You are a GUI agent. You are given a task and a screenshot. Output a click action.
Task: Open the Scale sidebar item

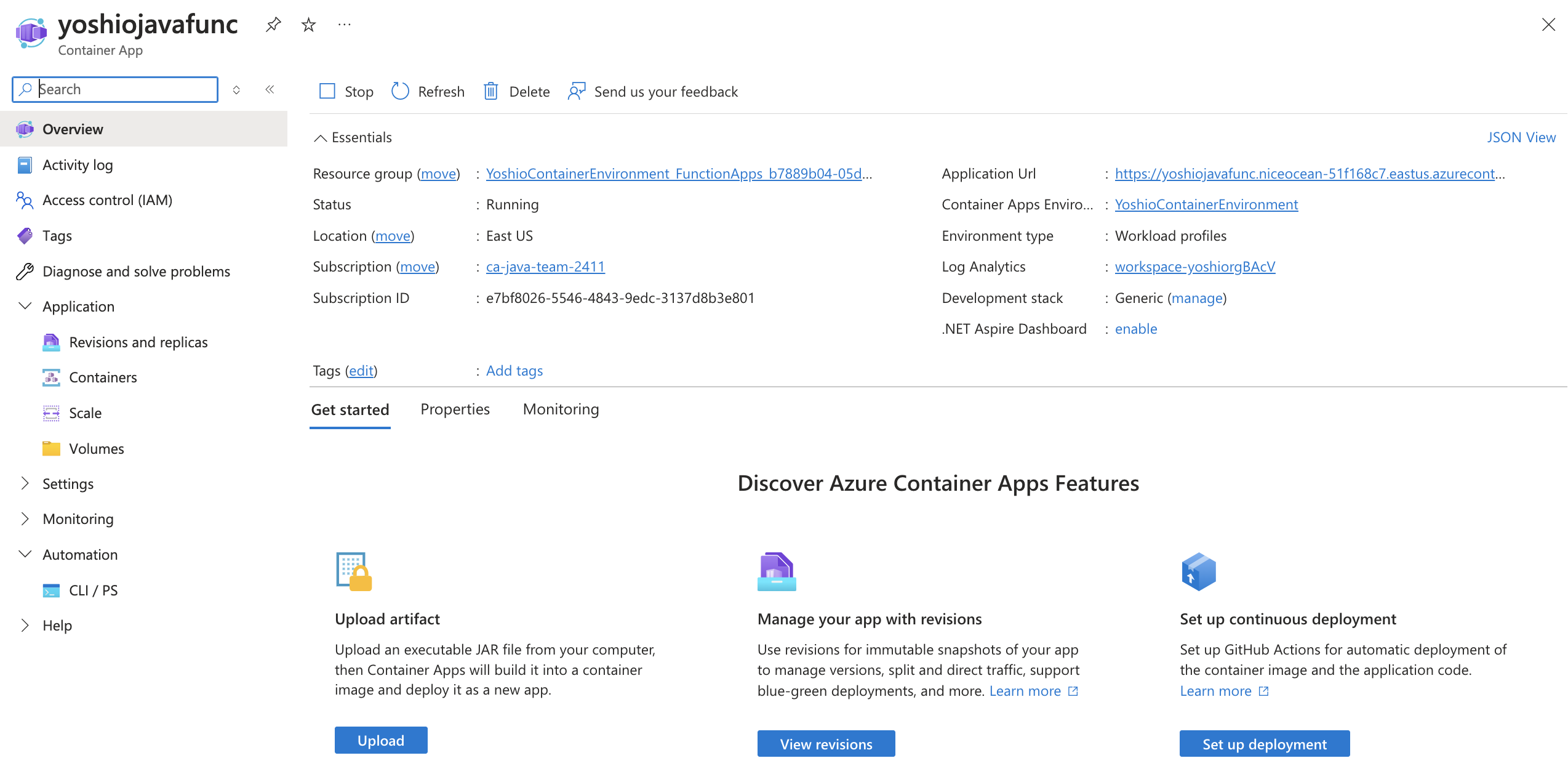[x=85, y=413]
